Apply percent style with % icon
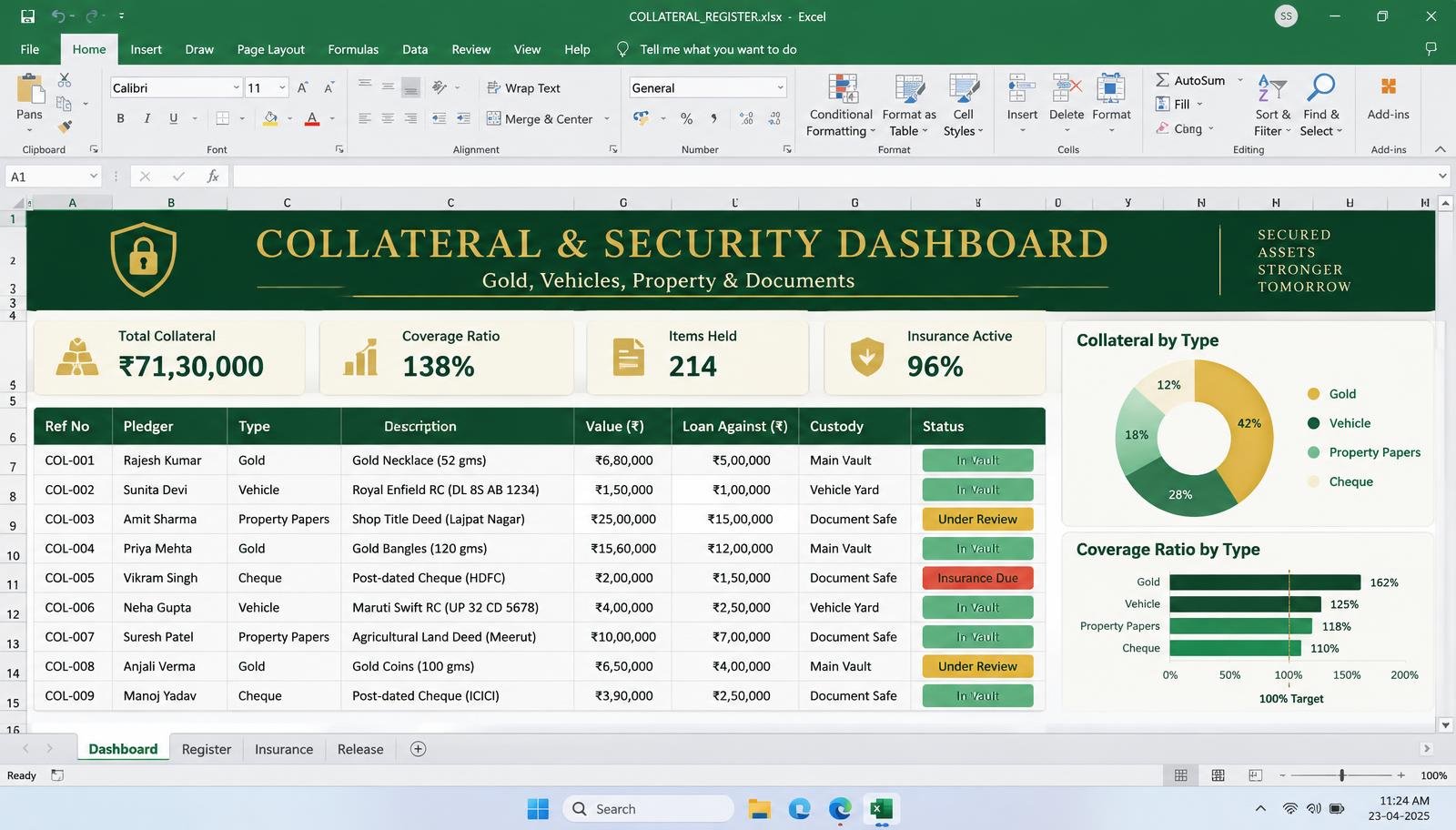1456x830 pixels. (x=686, y=118)
